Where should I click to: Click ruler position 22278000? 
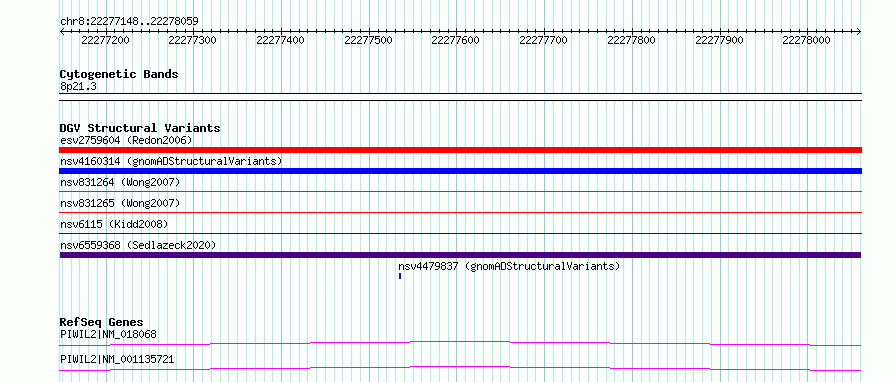click(807, 40)
